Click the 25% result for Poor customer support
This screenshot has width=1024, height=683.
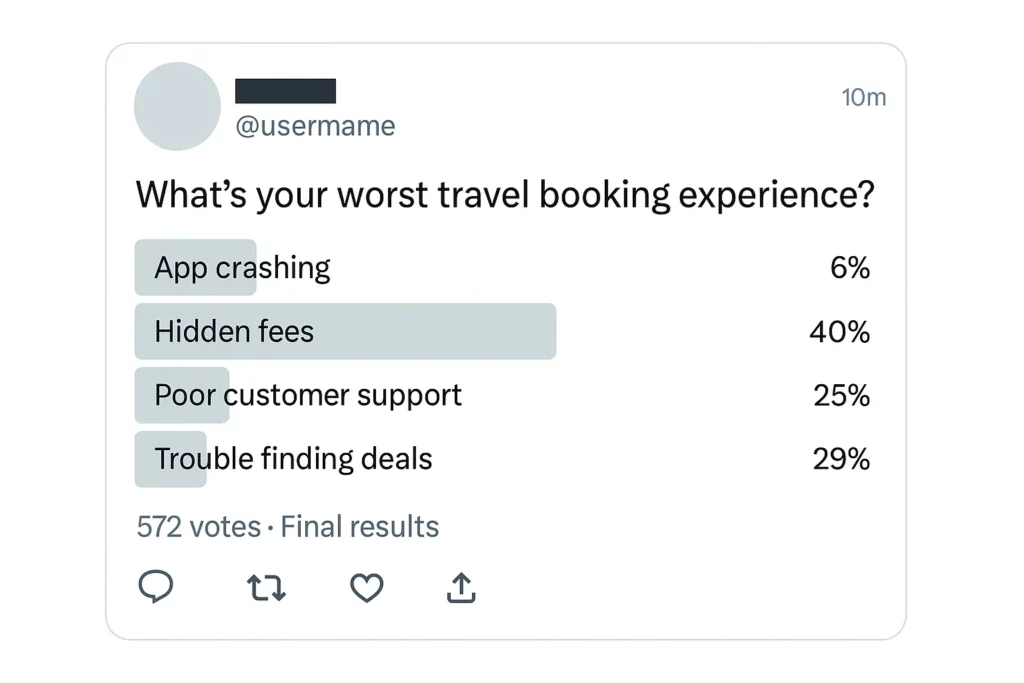tap(842, 396)
